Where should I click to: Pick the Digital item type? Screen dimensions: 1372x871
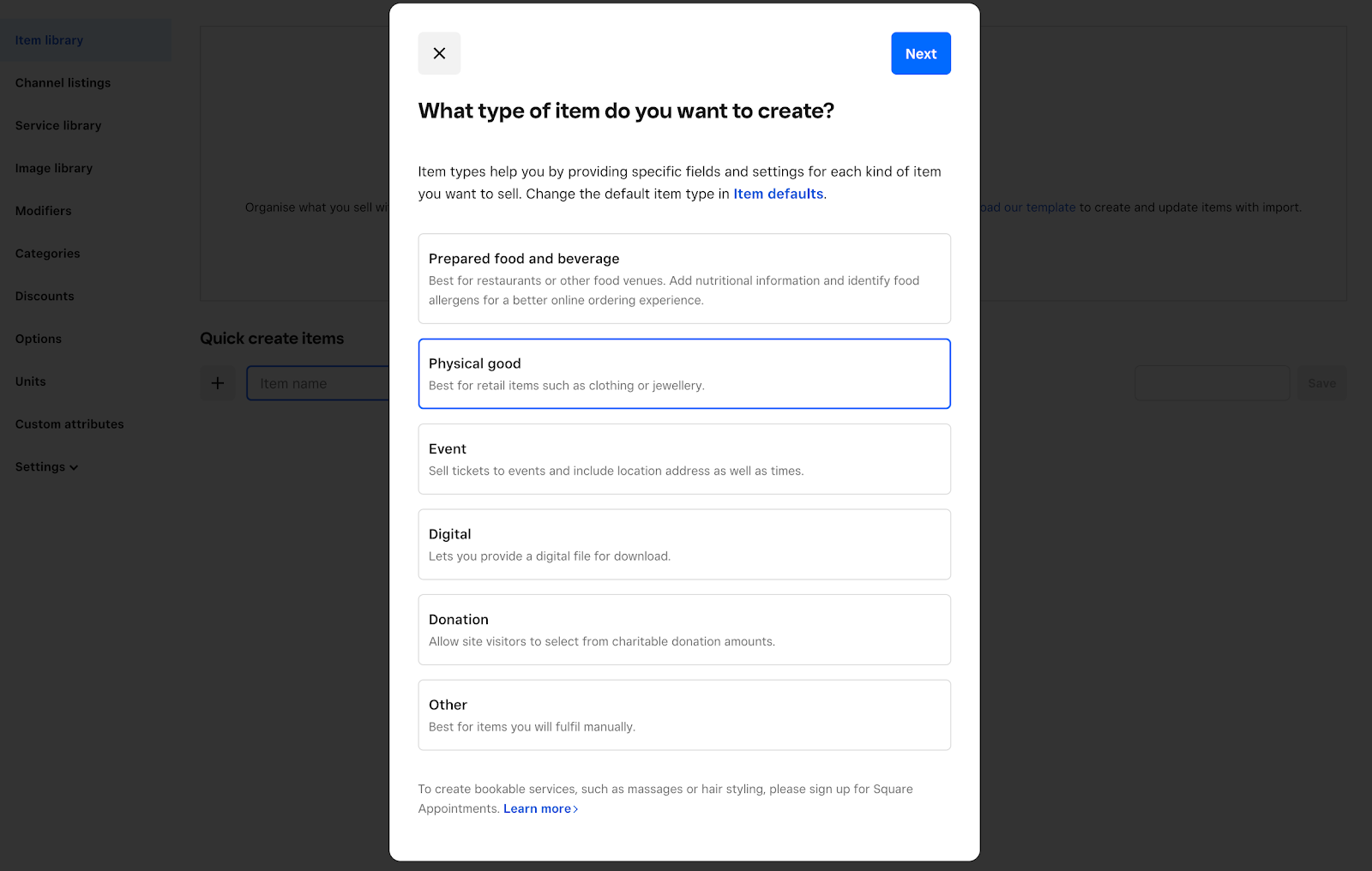coord(684,544)
